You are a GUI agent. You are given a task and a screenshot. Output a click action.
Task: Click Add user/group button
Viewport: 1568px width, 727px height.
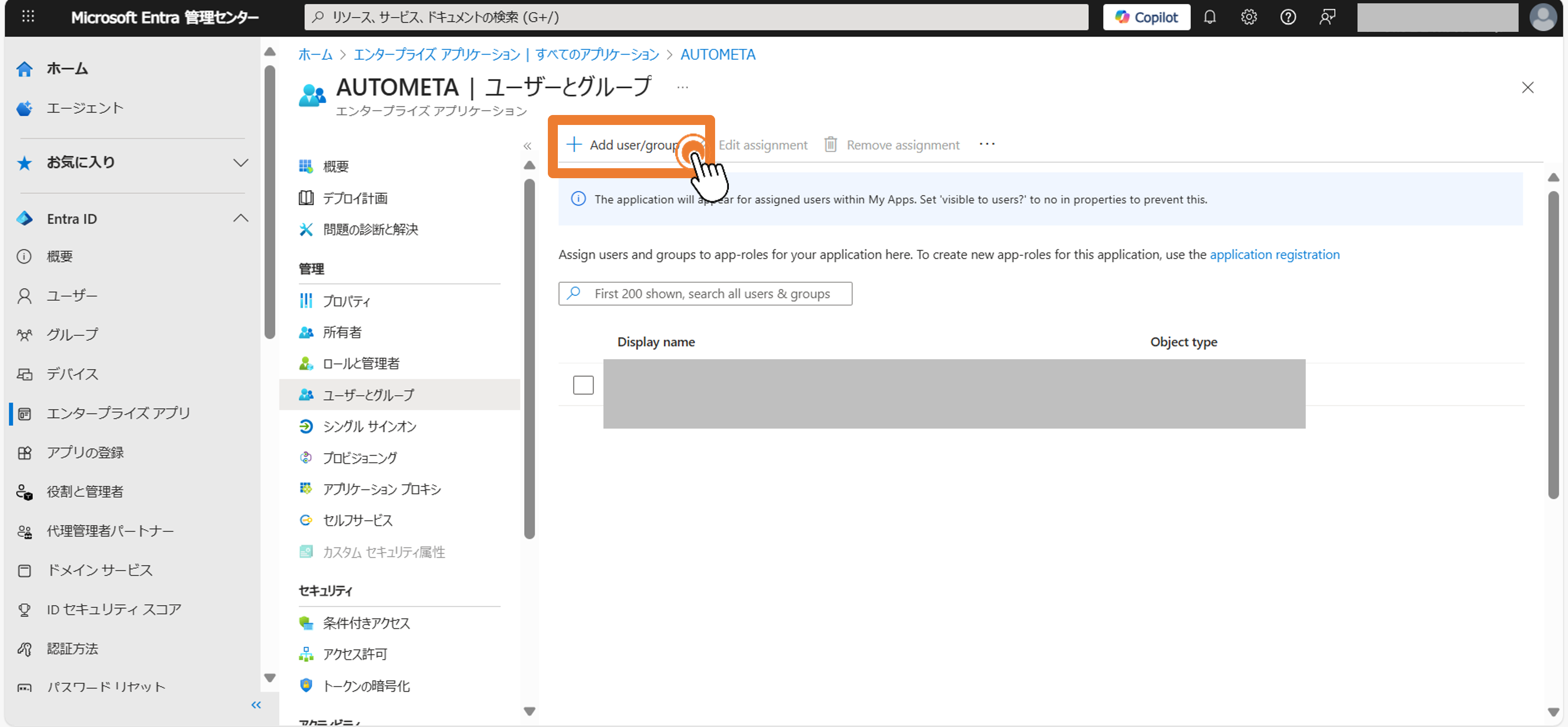(623, 145)
